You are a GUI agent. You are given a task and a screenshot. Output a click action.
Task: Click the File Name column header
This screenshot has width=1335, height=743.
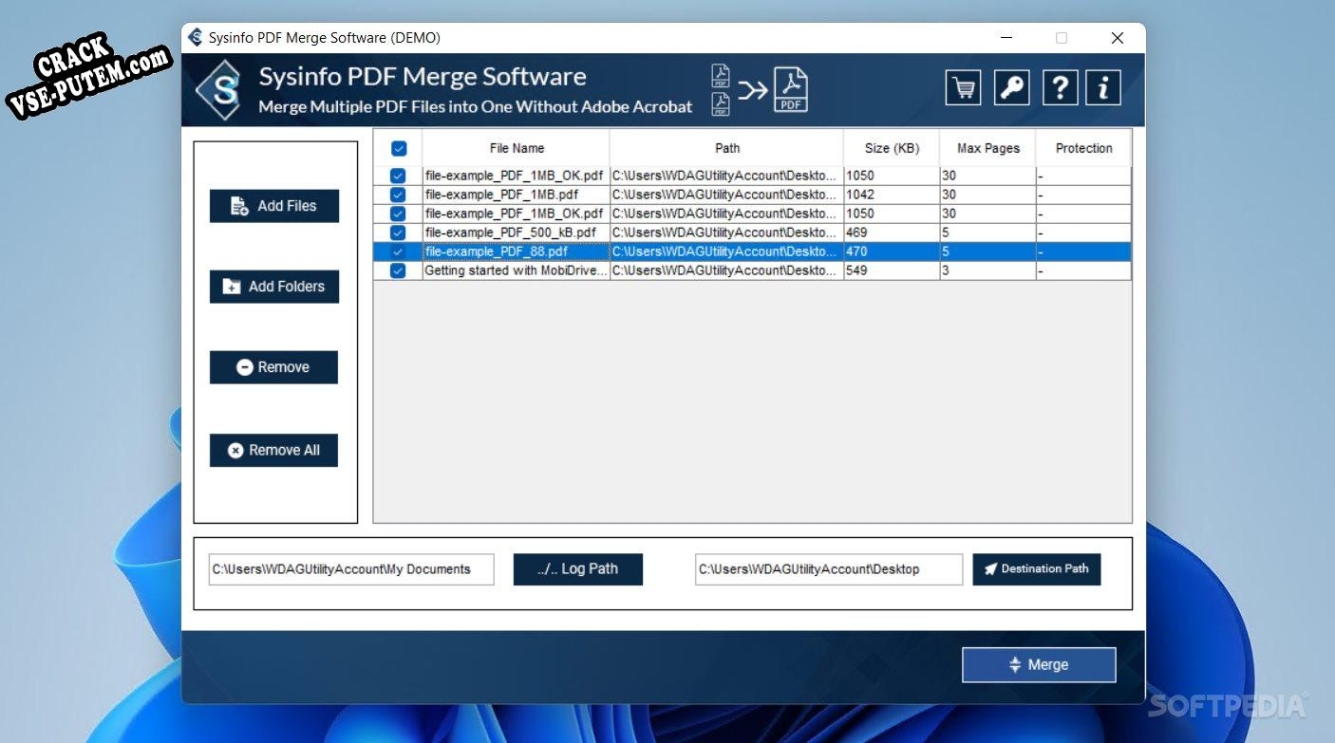517,148
